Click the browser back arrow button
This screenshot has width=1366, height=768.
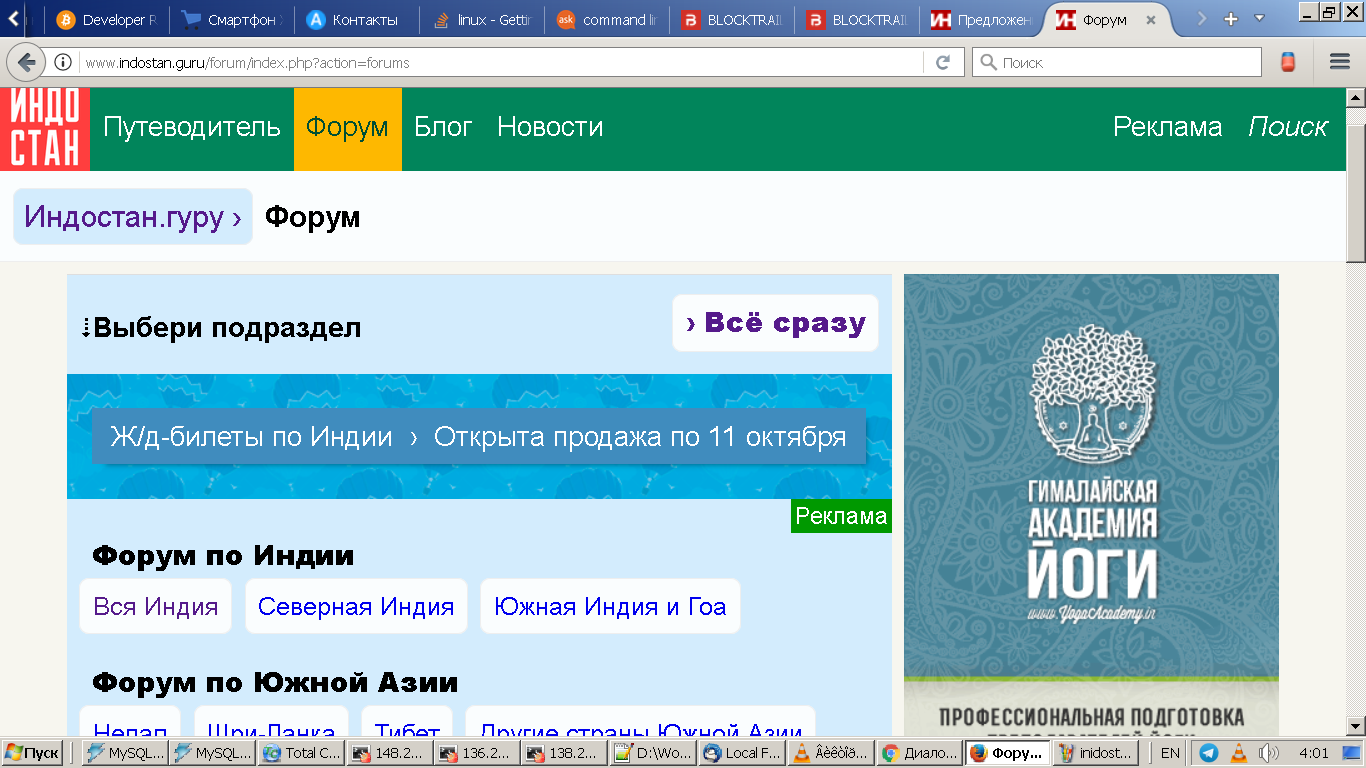[26, 62]
